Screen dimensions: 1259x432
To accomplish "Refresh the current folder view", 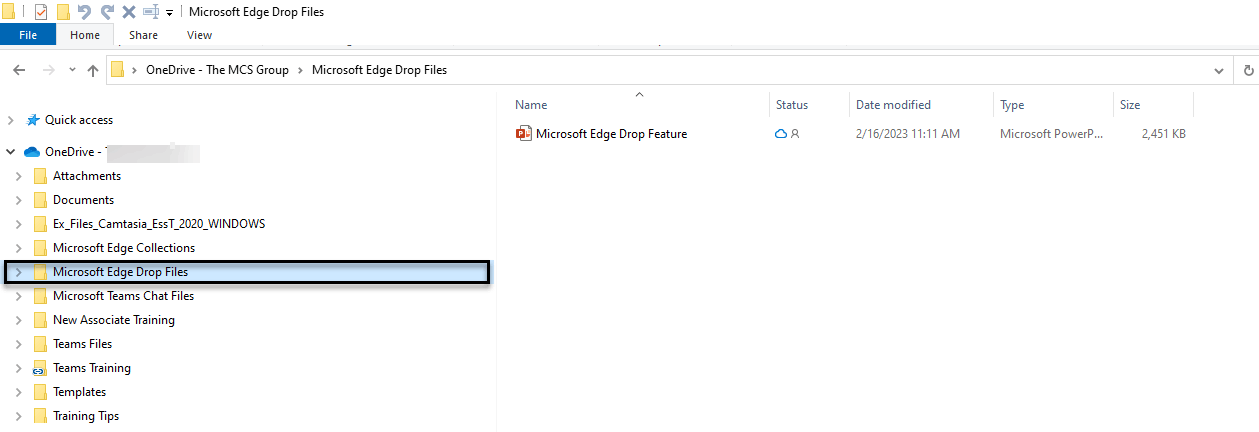I will pyautogui.click(x=1248, y=70).
